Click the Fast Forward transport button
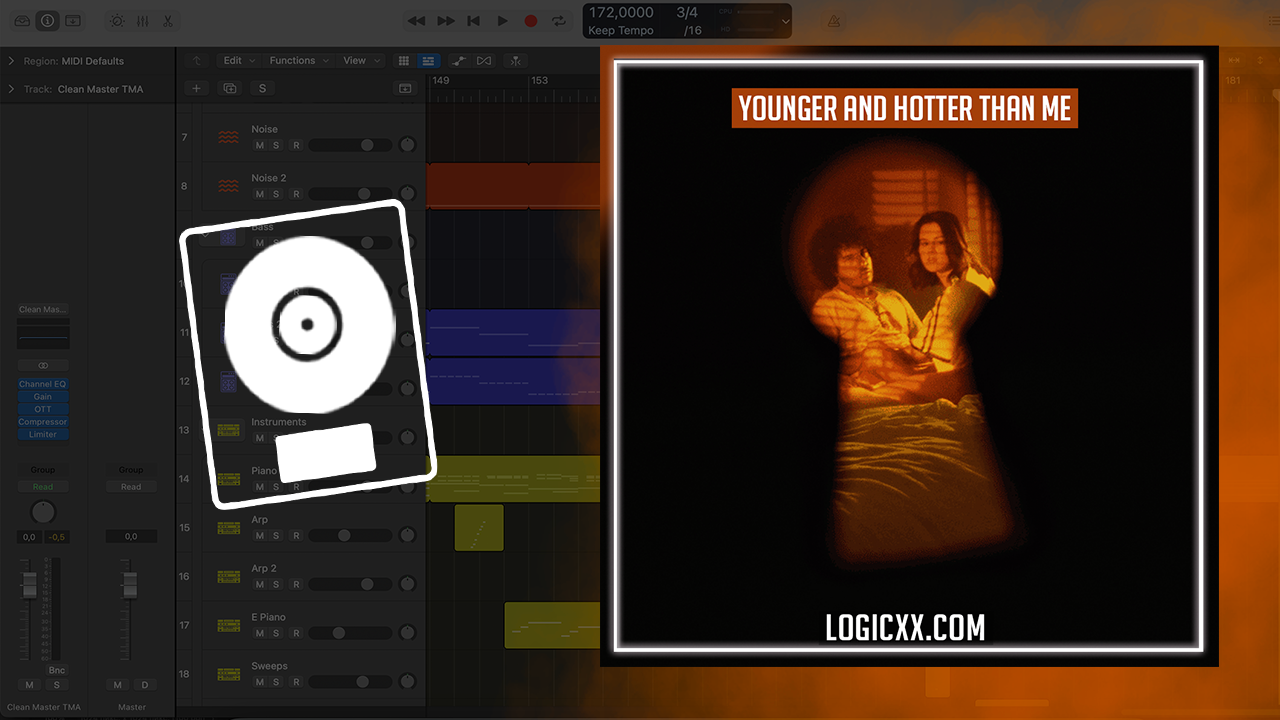 click(x=446, y=21)
